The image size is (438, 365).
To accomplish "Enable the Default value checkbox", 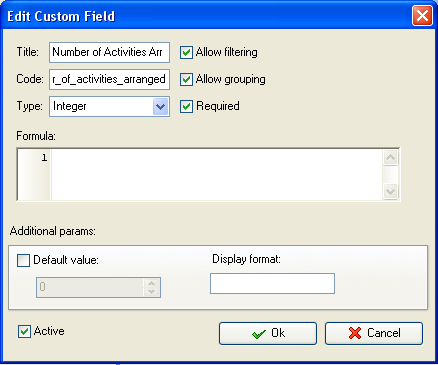I will (23, 260).
